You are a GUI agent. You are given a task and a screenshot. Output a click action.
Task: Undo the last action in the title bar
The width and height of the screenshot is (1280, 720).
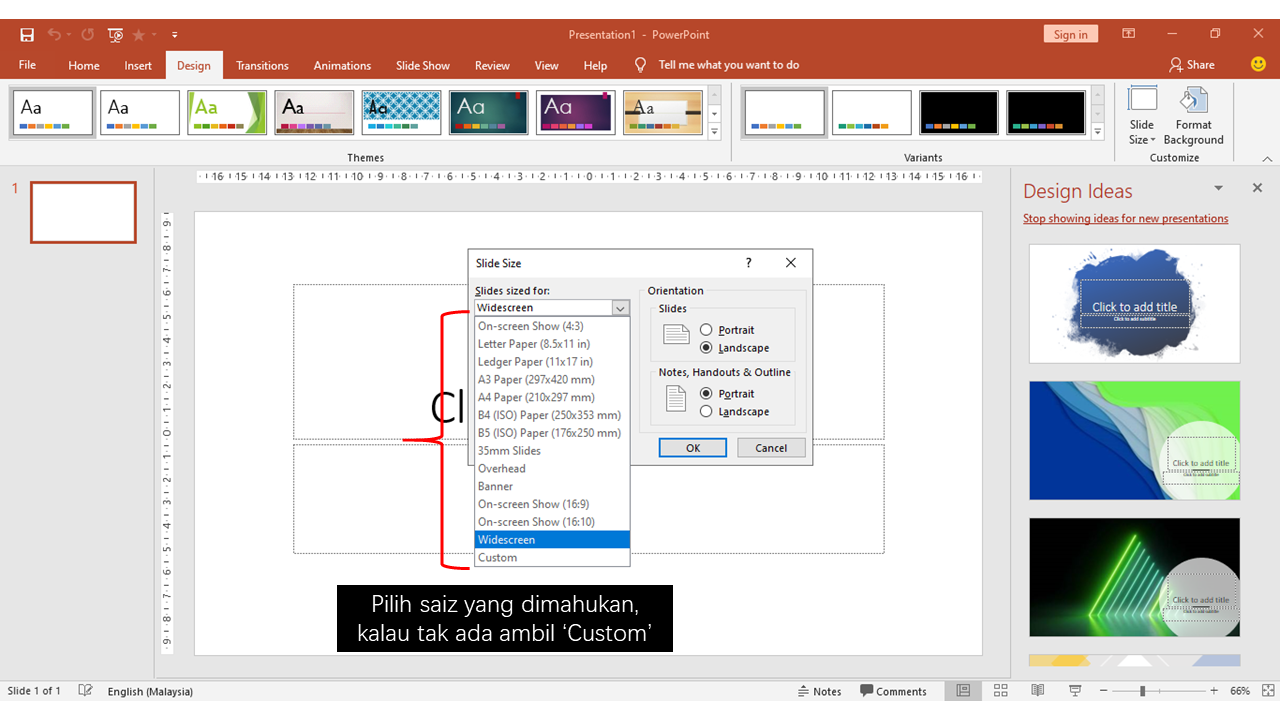point(54,34)
